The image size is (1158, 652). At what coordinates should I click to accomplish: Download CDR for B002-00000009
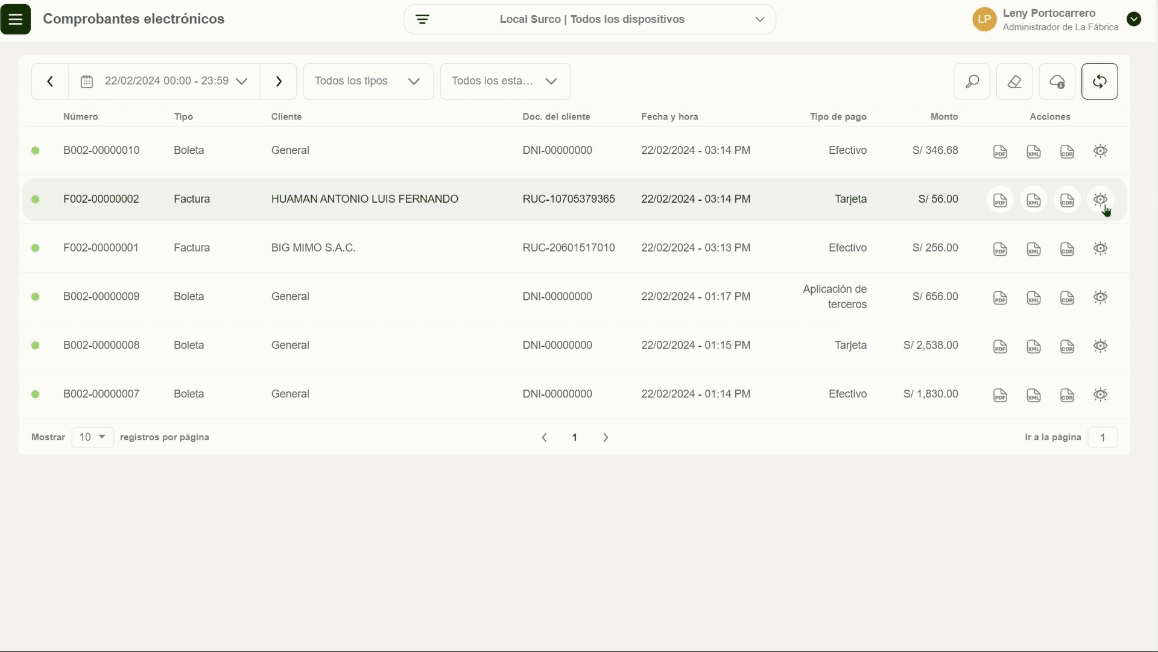coord(1067,298)
